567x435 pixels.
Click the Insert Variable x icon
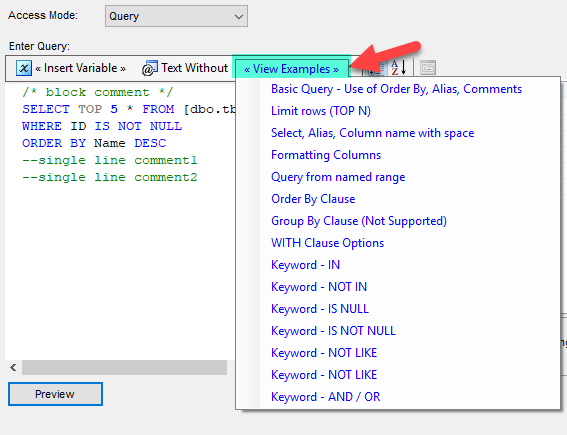click(24, 68)
